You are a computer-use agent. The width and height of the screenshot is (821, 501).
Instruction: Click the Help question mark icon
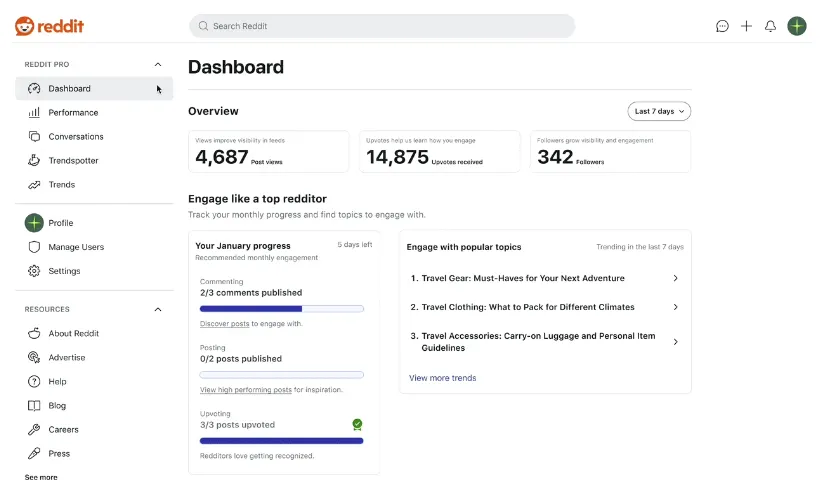34,382
